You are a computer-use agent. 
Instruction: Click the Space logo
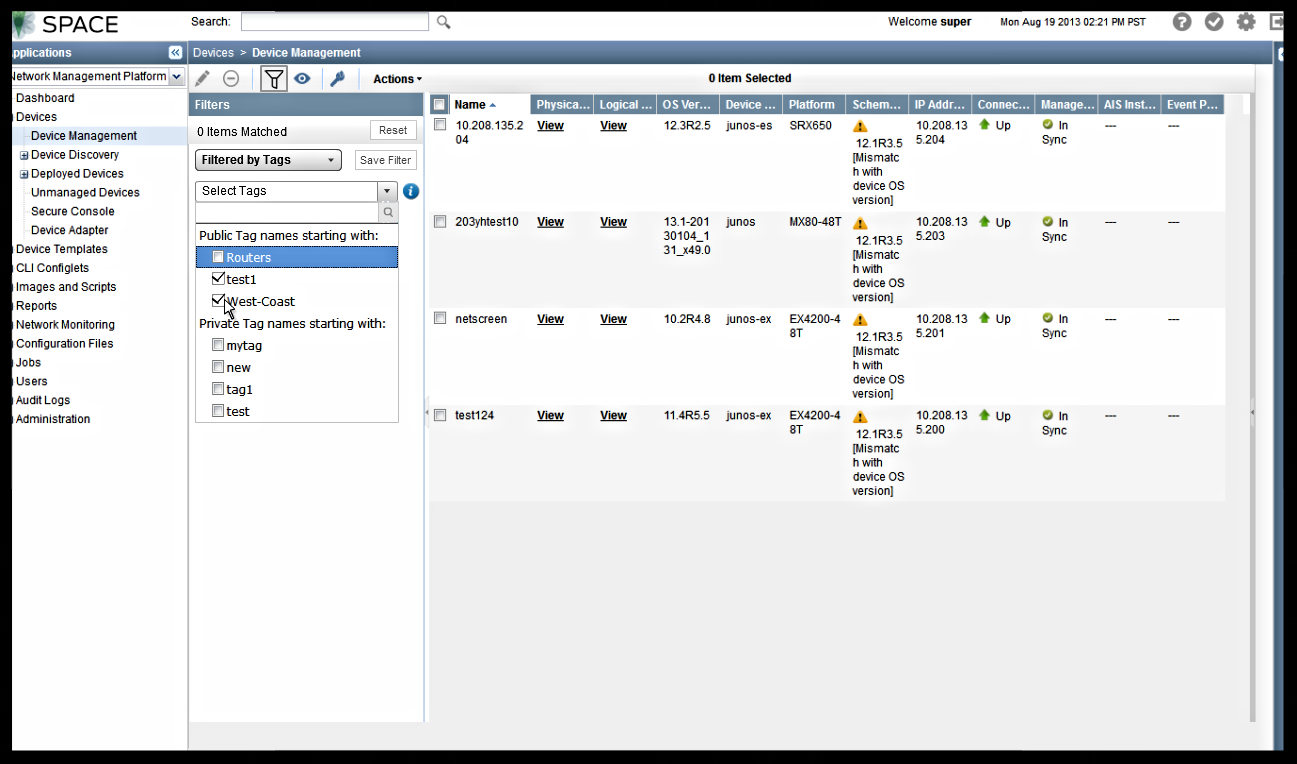point(65,24)
